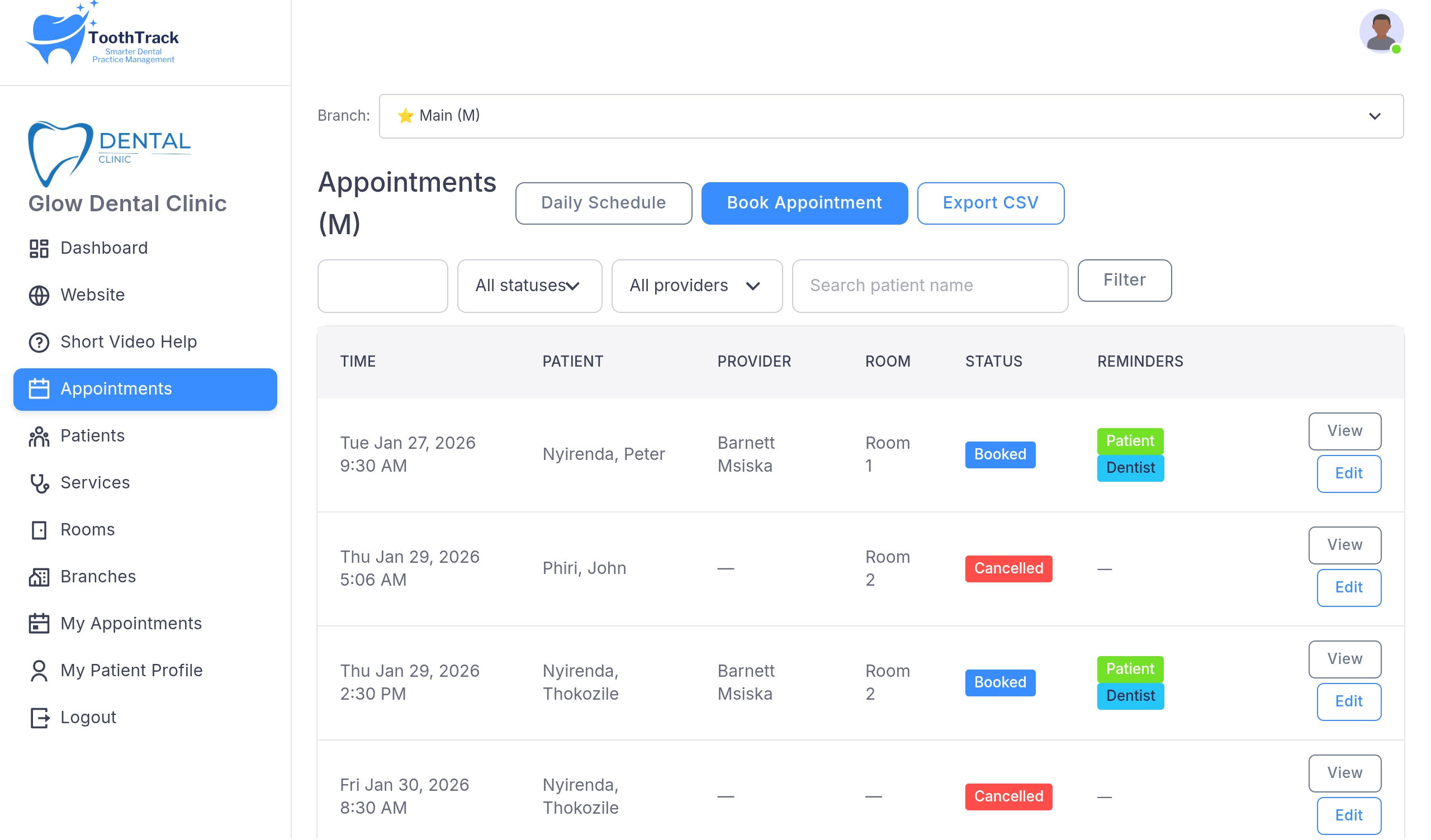Open My Patient Profile menu item

tap(131, 671)
